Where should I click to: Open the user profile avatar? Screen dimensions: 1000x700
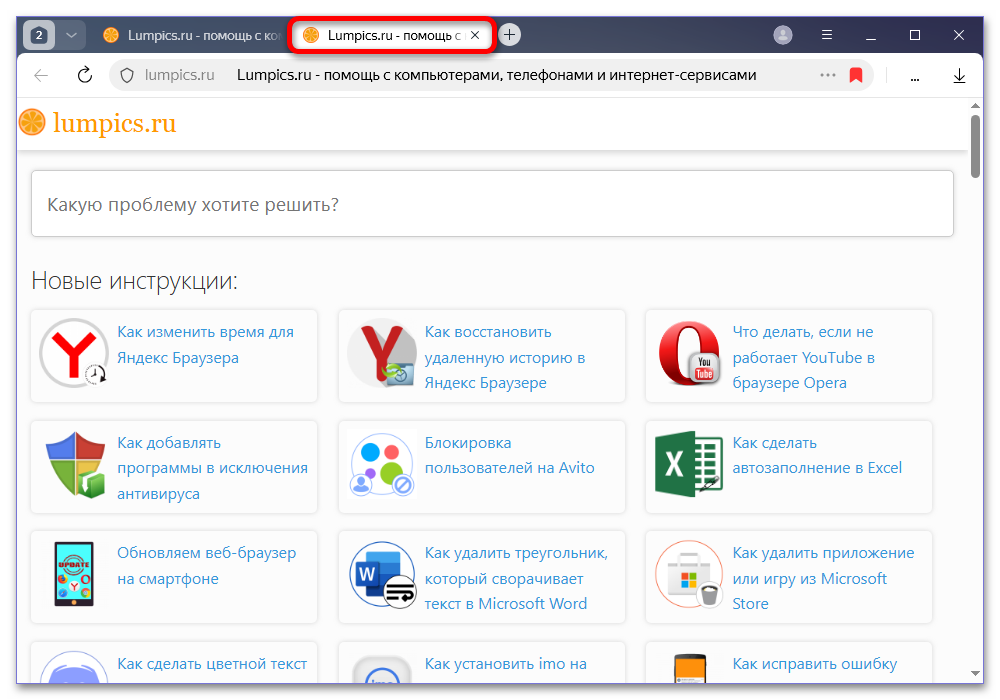[x=783, y=35]
